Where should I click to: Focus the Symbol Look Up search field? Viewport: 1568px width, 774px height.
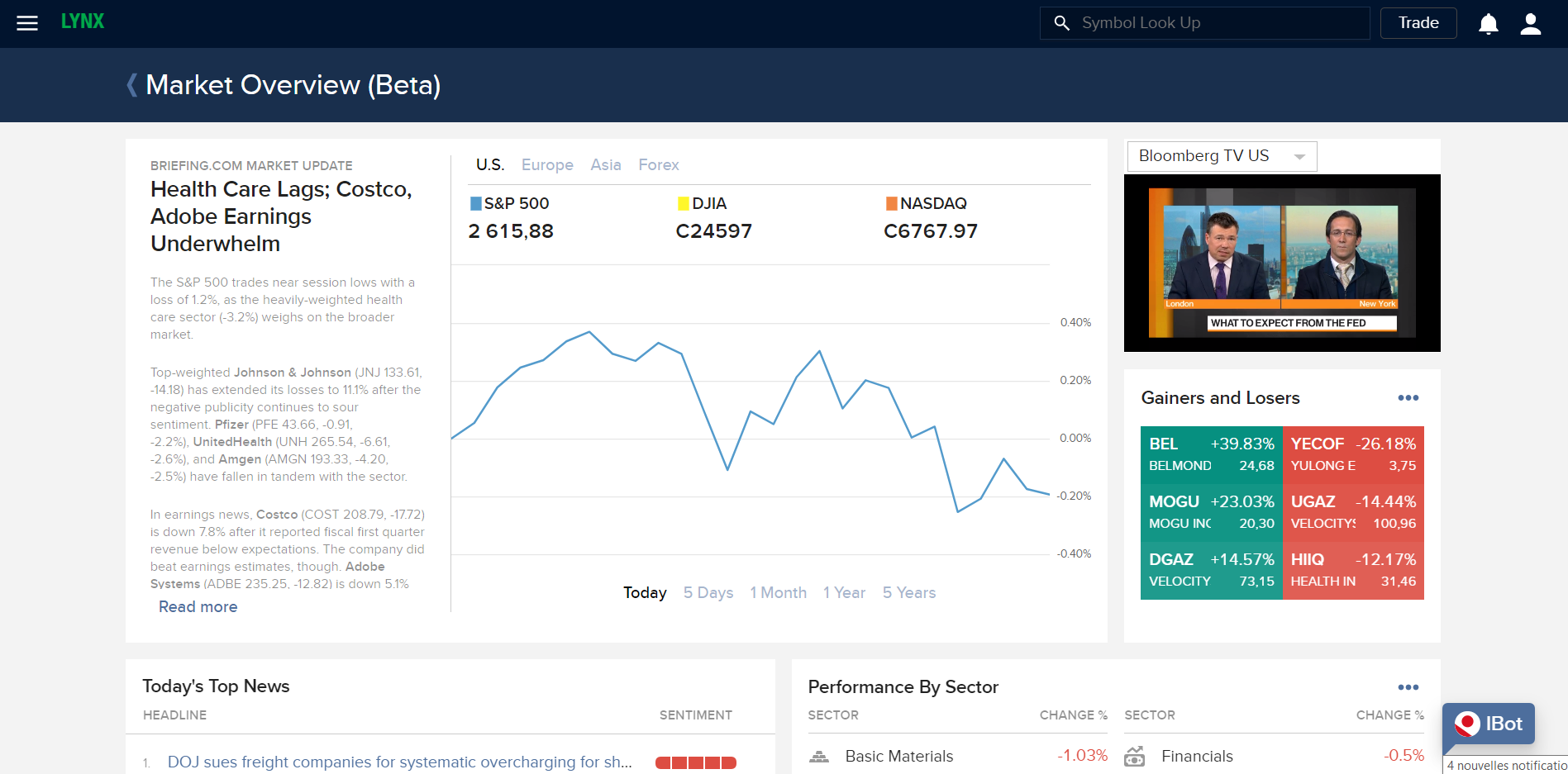1215,23
